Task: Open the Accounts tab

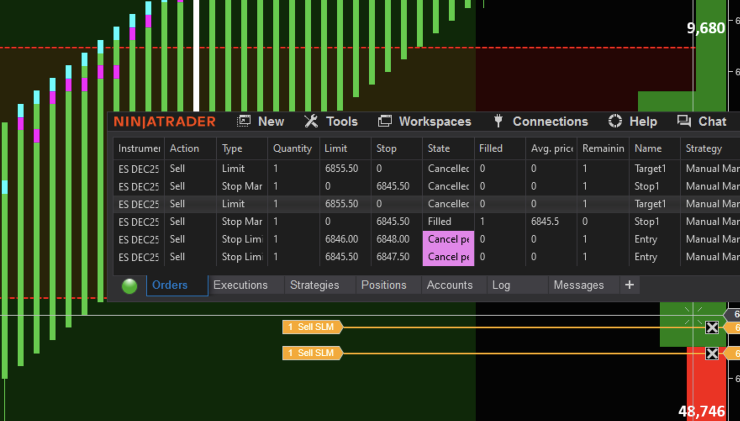Action: [450, 285]
